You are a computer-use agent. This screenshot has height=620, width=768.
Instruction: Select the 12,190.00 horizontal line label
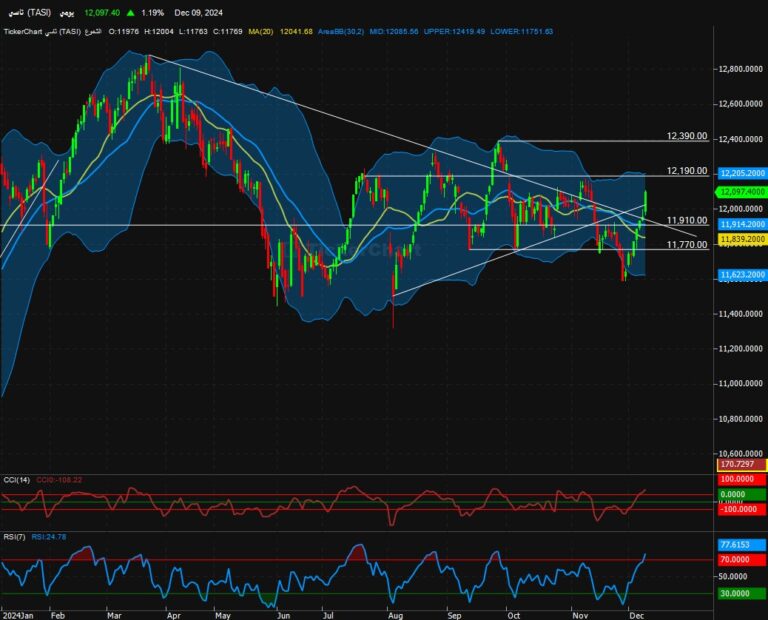pyautogui.click(x=687, y=171)
